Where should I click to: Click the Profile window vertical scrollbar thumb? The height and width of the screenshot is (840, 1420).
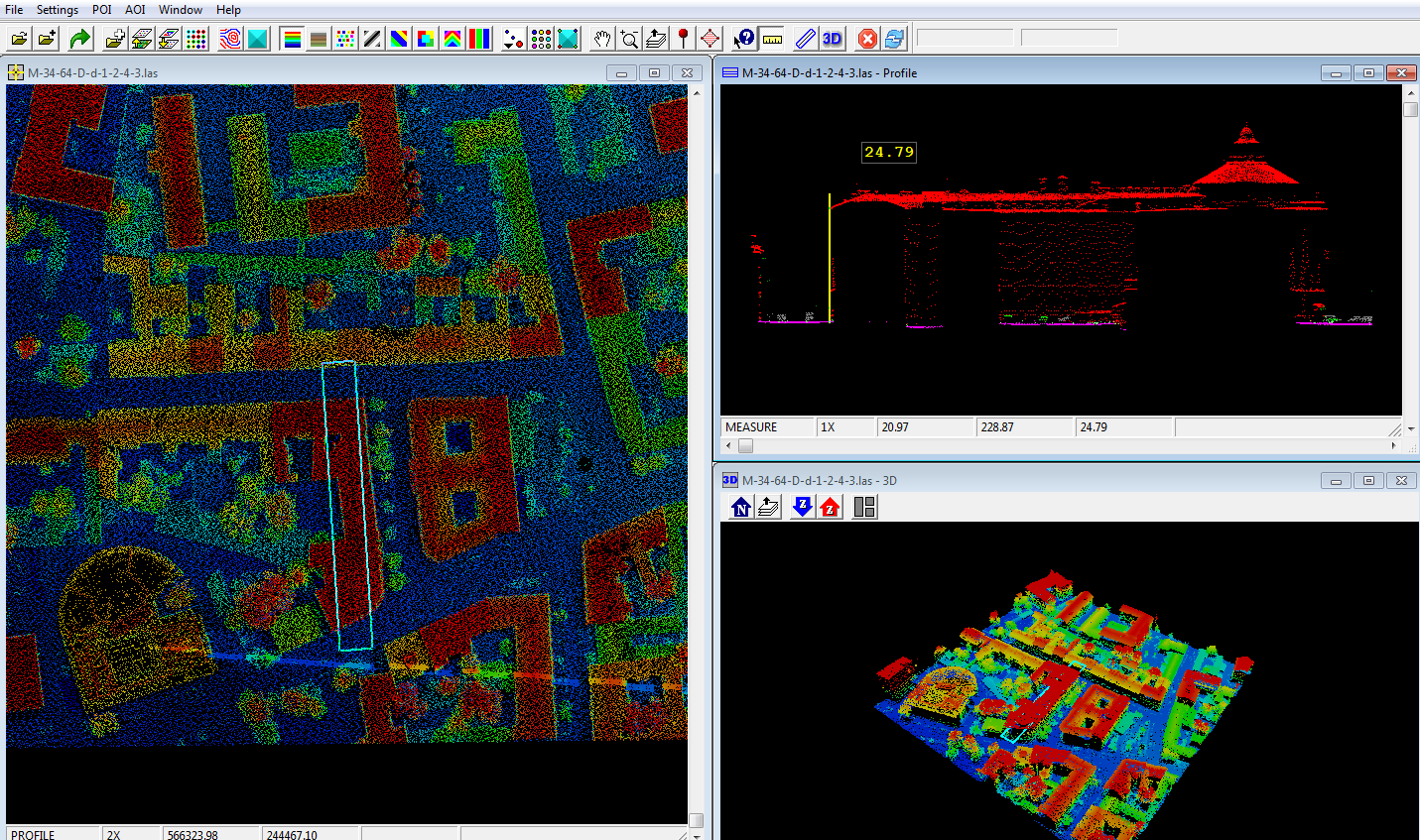(x=1411, y=109)
